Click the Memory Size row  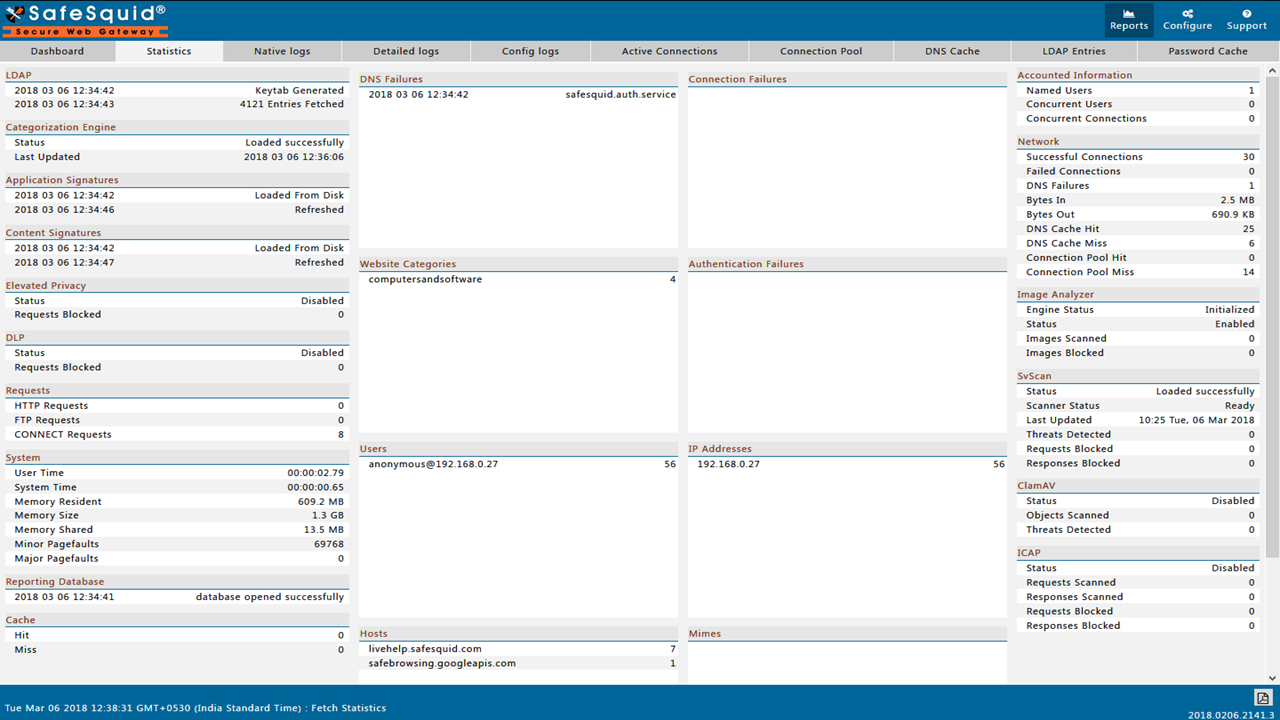(177, 516)
